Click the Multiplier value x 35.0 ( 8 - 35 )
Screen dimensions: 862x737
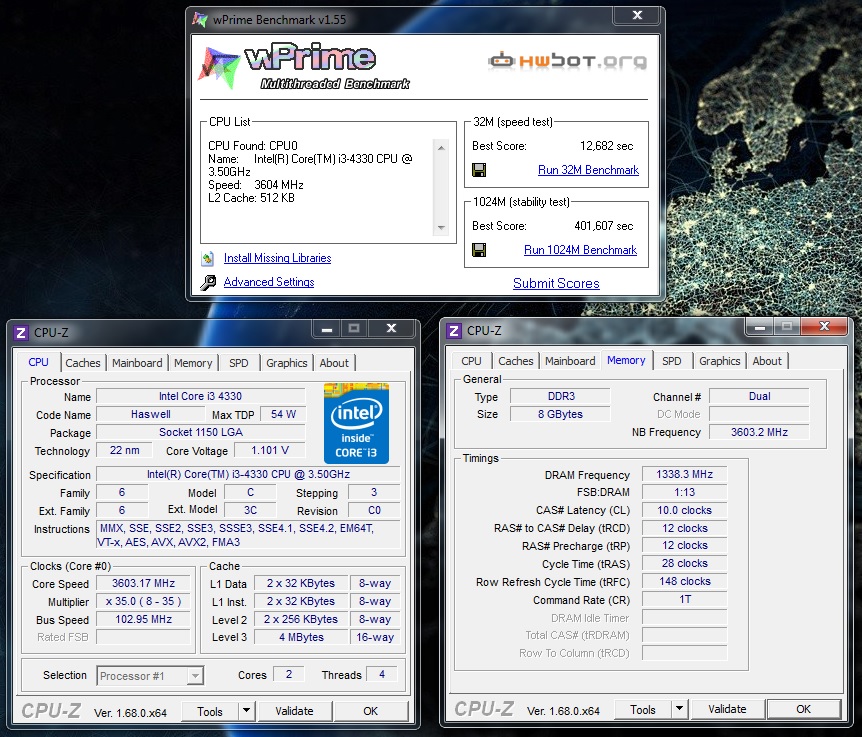(x=143, y=601)
